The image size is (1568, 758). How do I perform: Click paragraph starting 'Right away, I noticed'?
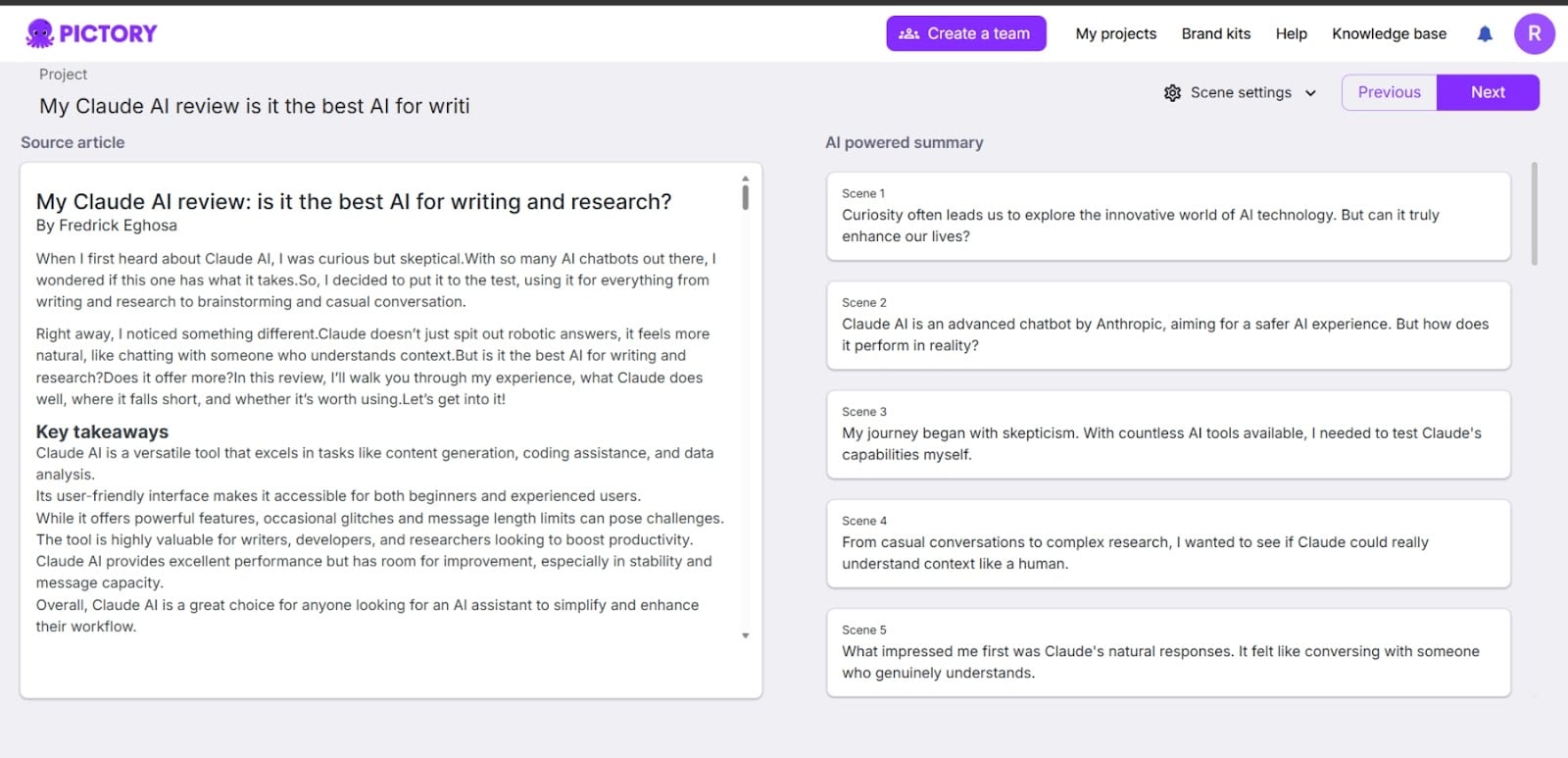372,367
